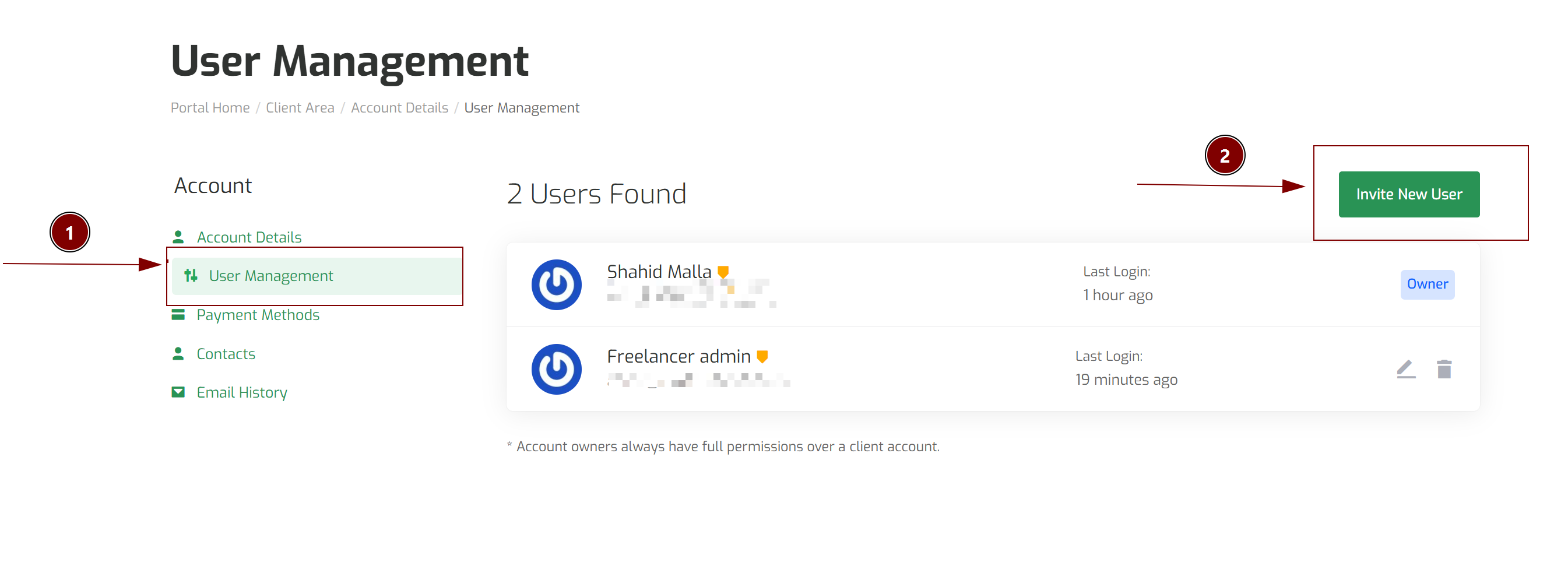Screen dimensions: 1568x576
Task: Go to Portal Home in the breadcrumb
Action: click(x=210, y=108)
